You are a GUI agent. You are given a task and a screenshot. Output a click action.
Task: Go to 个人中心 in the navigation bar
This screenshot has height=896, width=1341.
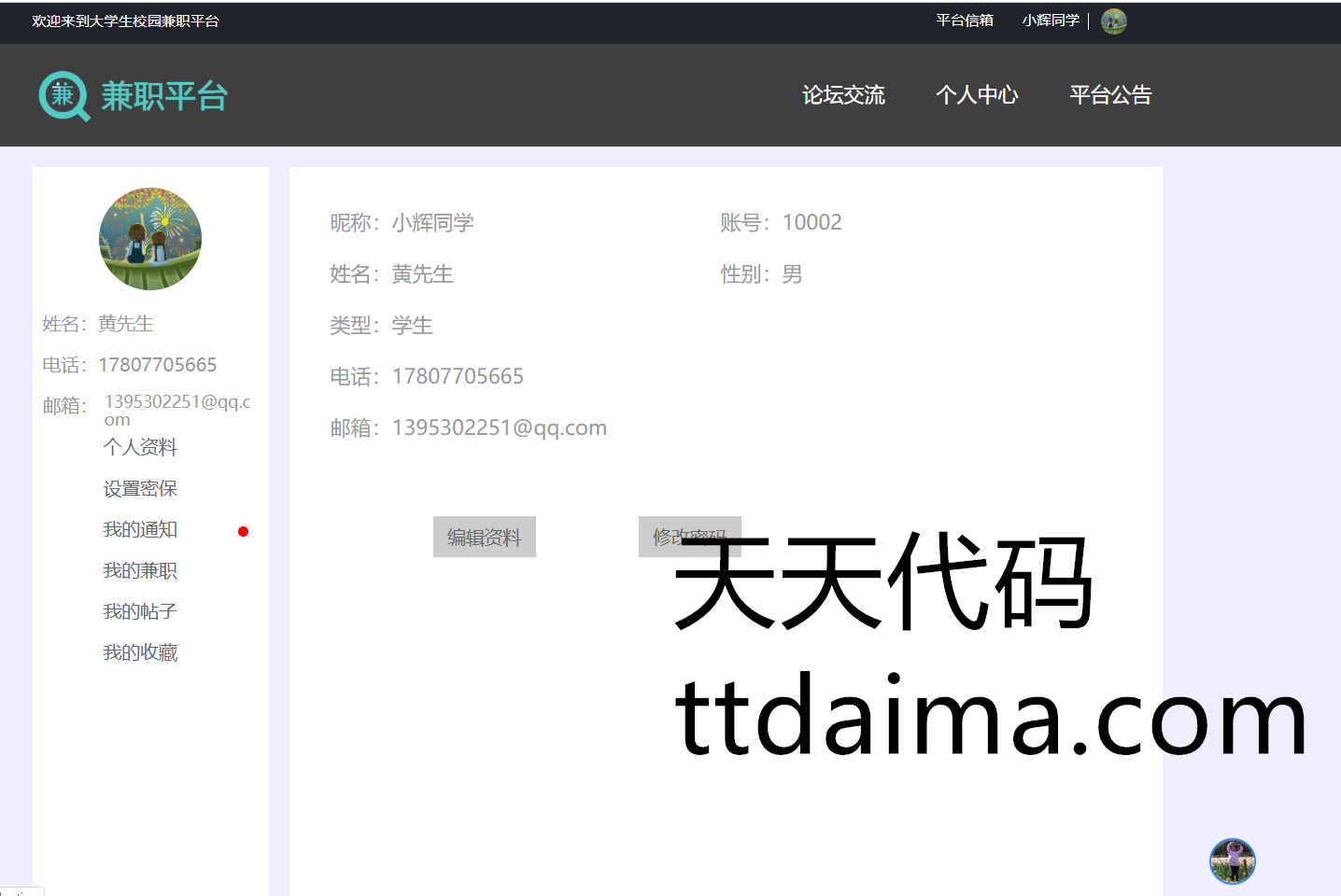point(977,95)
